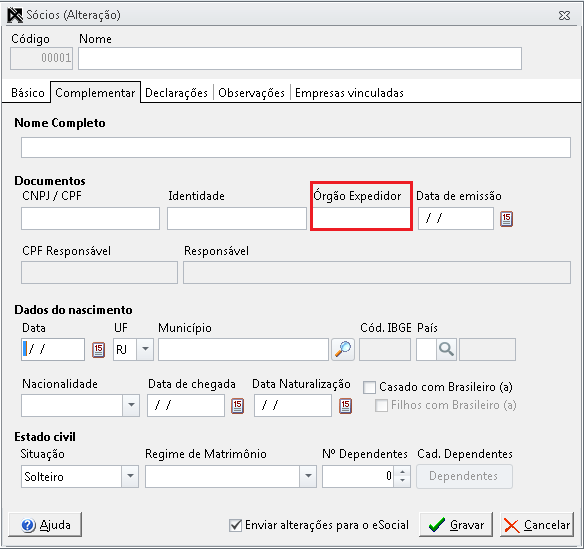Viewport: 584px width, 549px height.
Task: Check Casado com Brasileiro (a)
Action: pos(369,387)
